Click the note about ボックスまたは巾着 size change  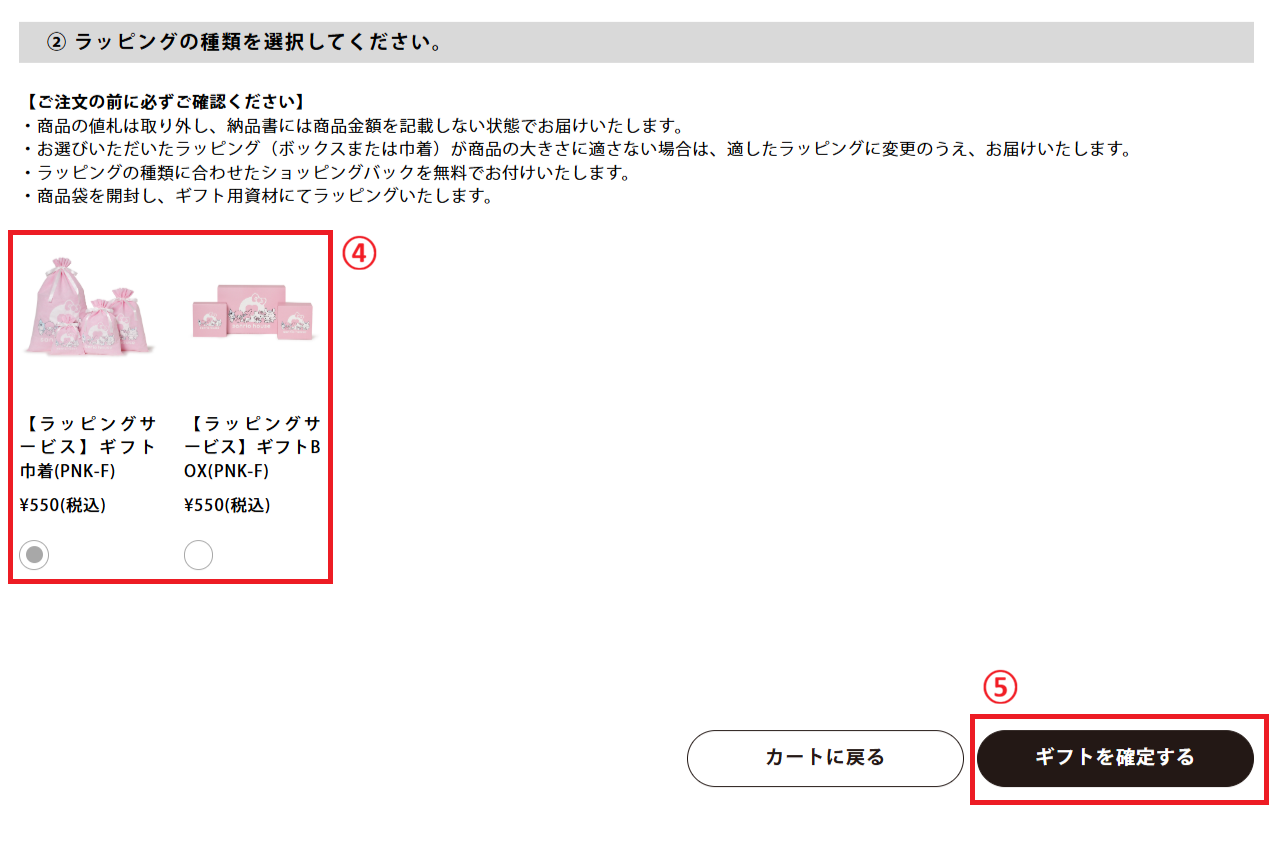tap(575, 150)
